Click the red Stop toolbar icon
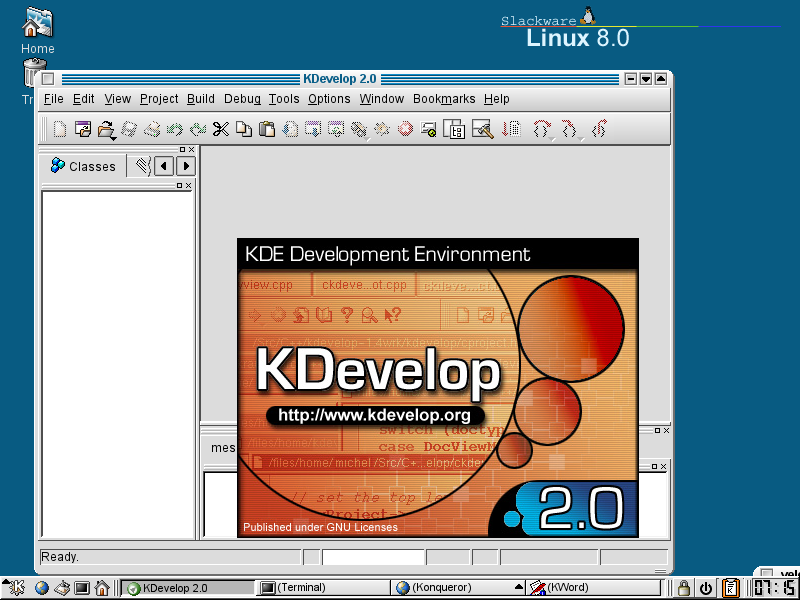 point(405,129)
